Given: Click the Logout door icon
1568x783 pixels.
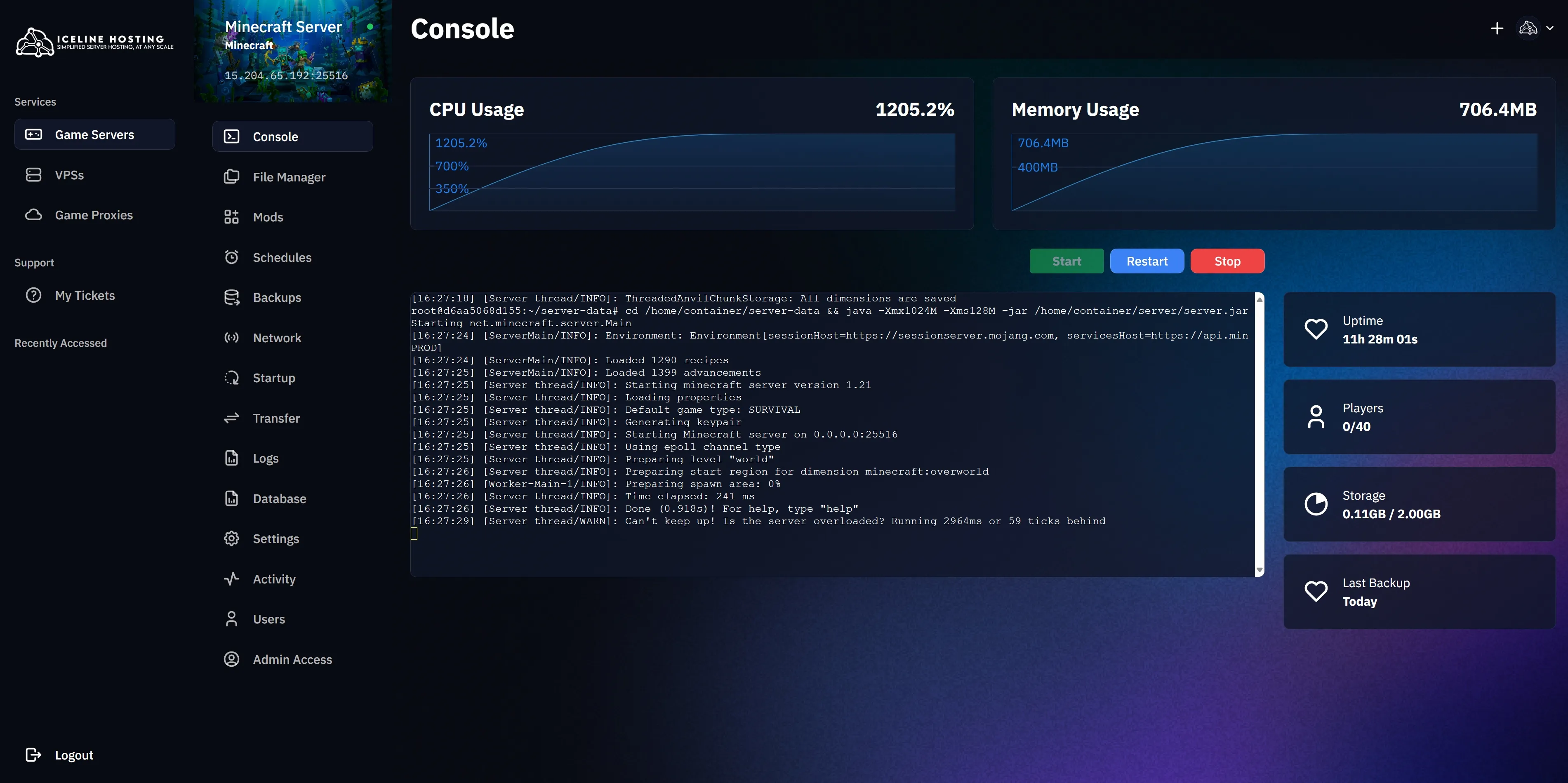Looking at the screenshot, I should 33,755.
